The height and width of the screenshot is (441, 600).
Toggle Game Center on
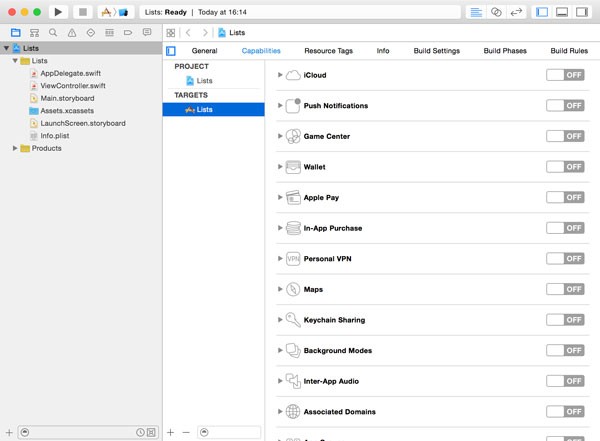tap(565, 136)
